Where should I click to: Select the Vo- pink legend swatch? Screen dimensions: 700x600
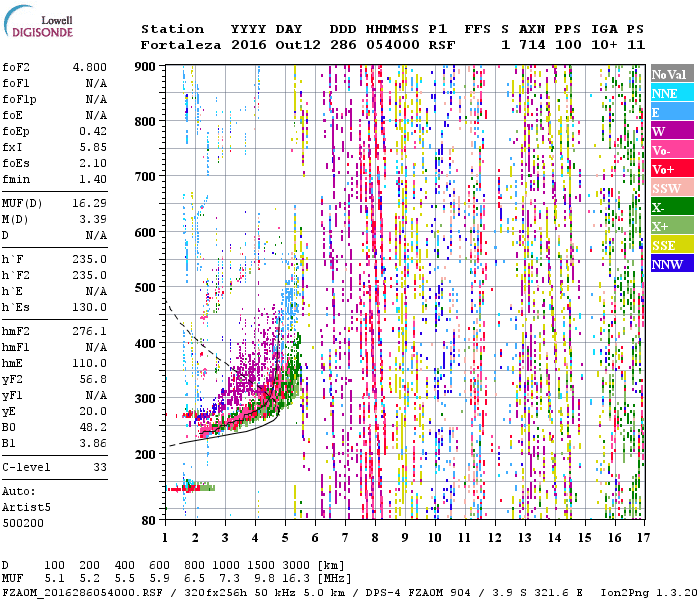(x=672, y=150)
